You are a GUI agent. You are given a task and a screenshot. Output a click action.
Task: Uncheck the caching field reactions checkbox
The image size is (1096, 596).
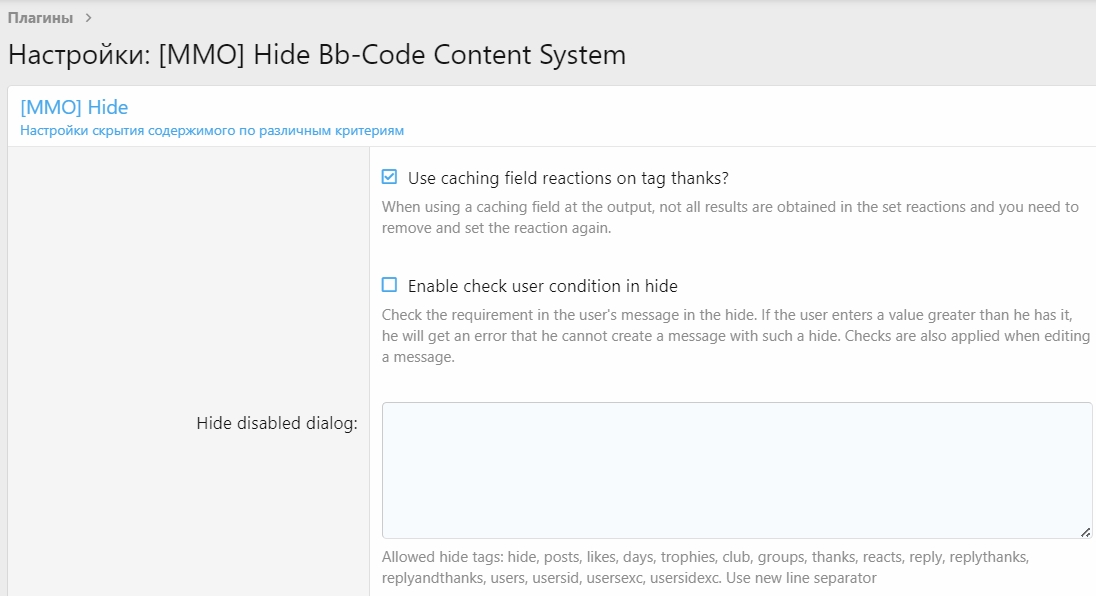(389, 178)
